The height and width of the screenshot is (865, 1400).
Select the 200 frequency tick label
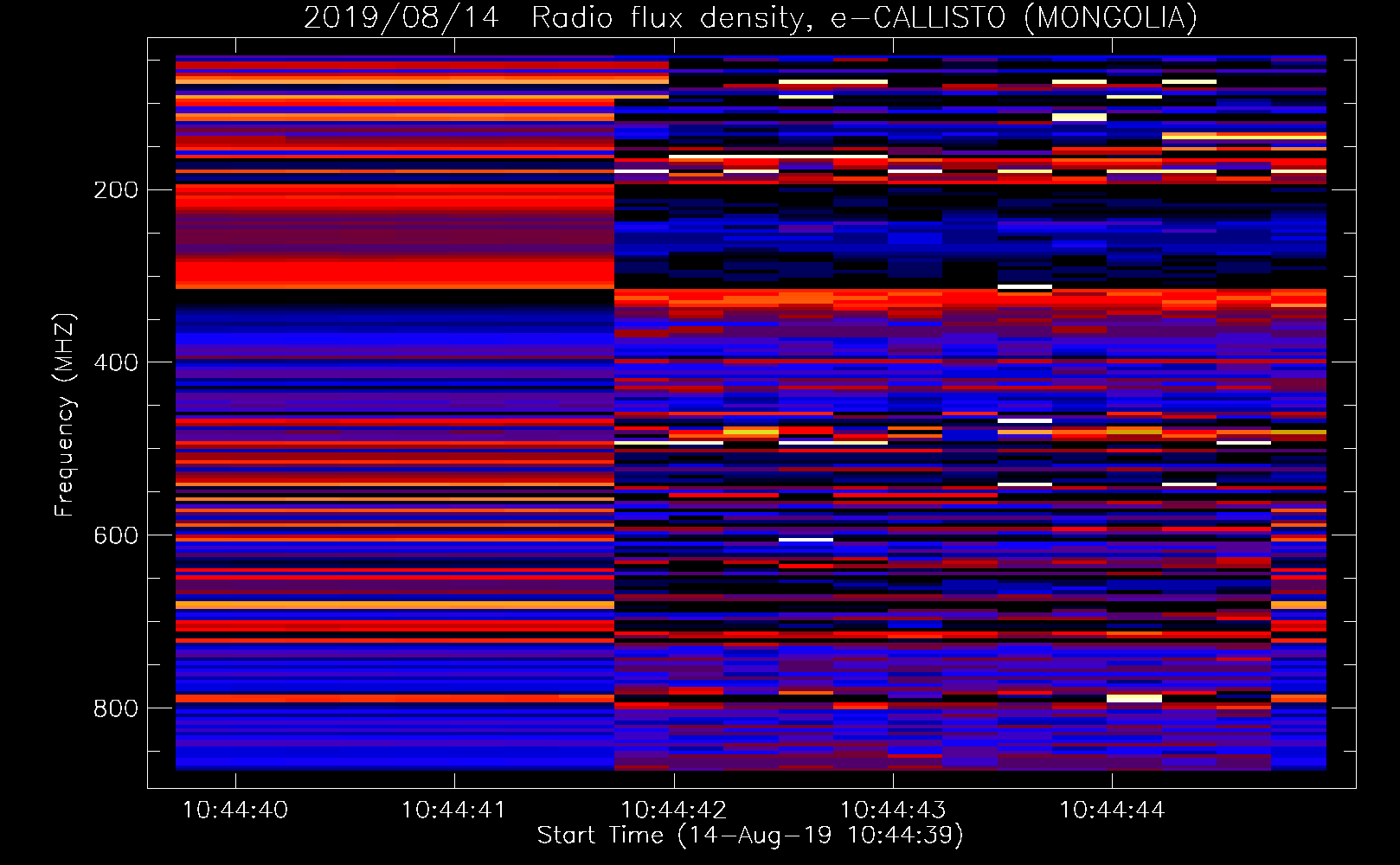[x=116, y=190]
